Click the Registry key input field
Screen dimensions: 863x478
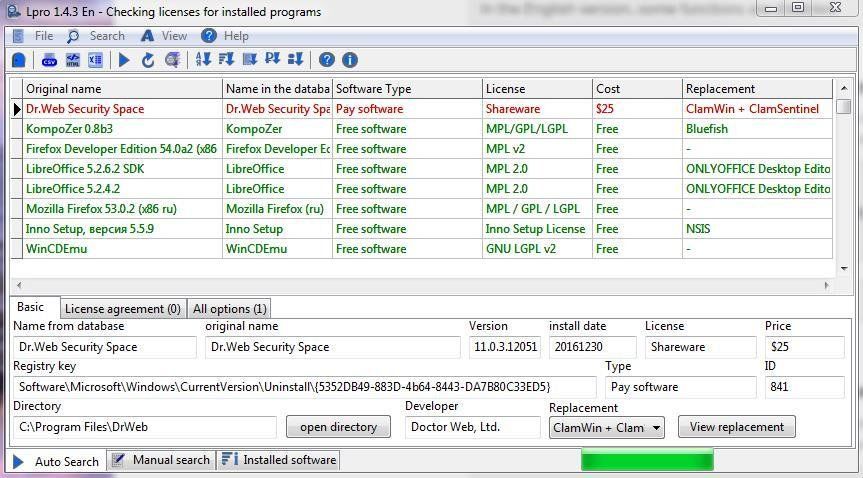[304, 387]
